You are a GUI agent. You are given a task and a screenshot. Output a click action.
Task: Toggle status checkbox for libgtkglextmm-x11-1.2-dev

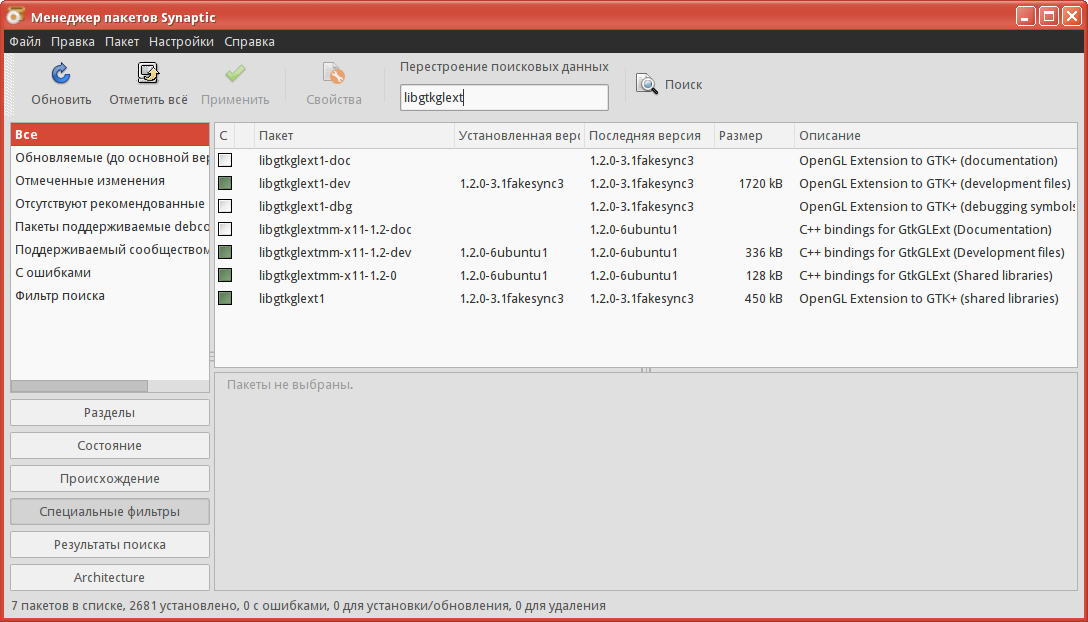click(x=225, y=252)
